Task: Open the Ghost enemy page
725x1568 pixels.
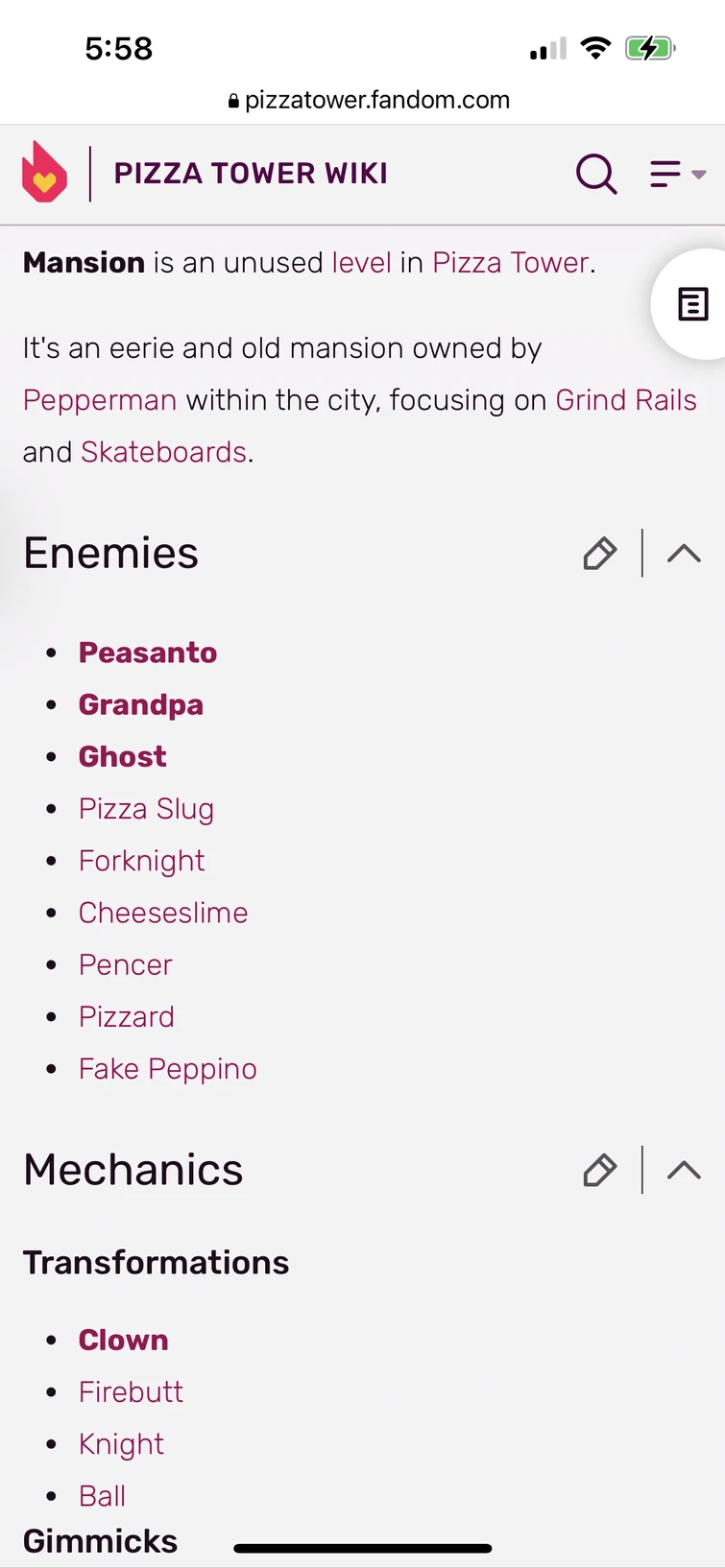Action: tap(122, 756)
